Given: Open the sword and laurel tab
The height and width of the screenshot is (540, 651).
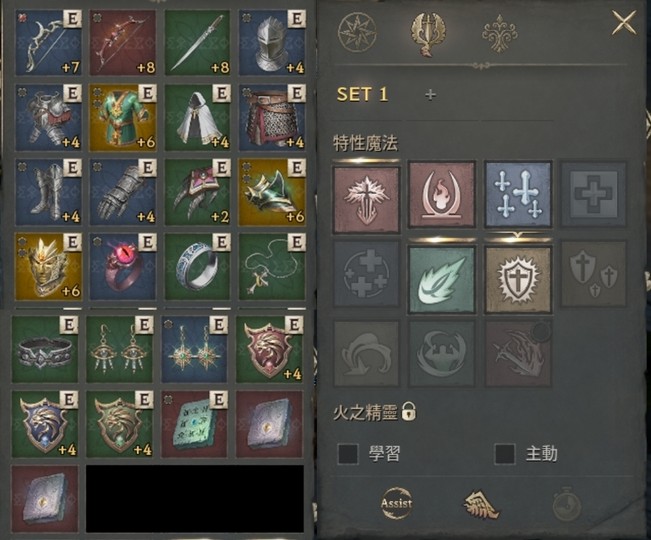Looking at the screenshot, I should pyautogui.click(x=427, y=34).
